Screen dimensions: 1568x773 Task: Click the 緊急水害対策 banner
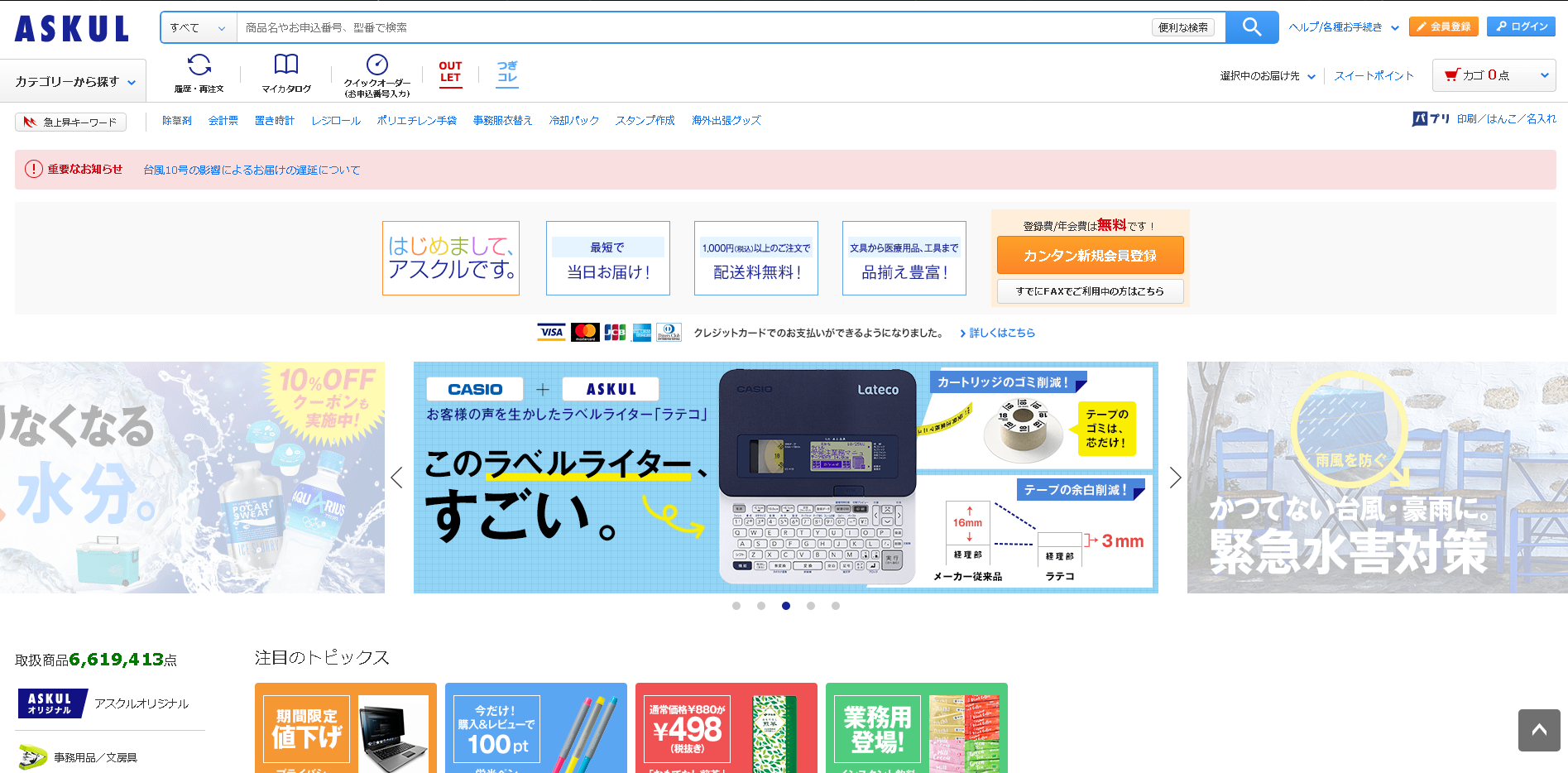click(x=1378, y=478)
